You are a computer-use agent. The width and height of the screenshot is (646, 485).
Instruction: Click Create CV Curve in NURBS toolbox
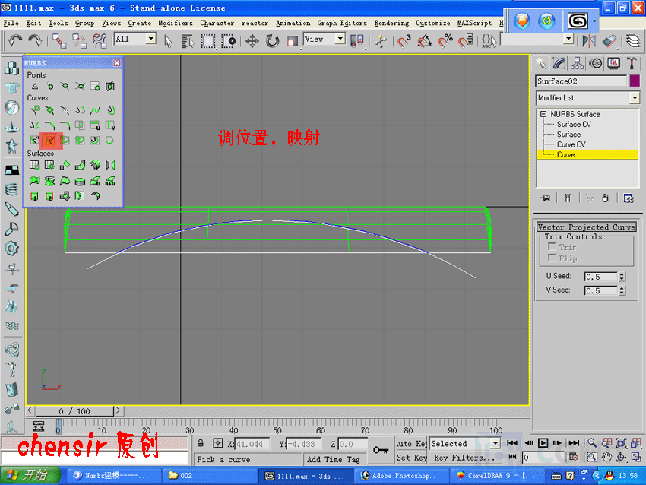(x=35, y=110)
